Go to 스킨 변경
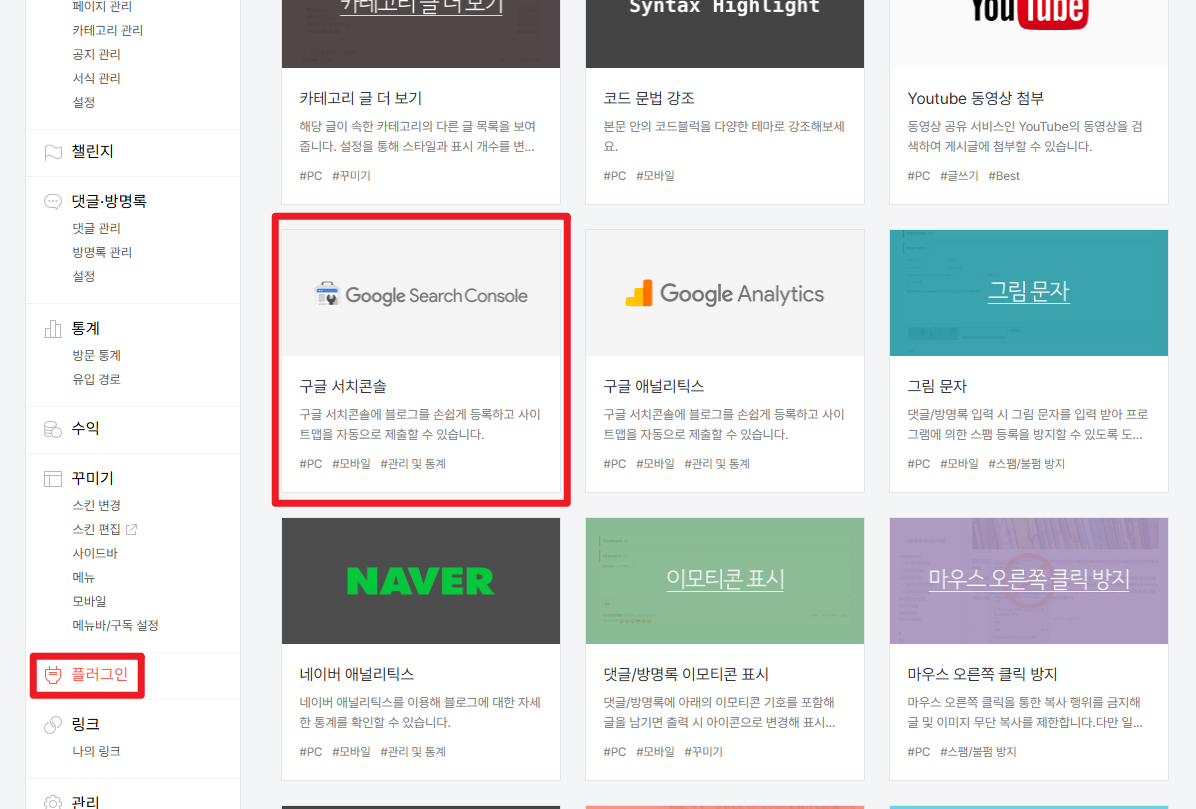This screenshot has width=1196, height=809. (x=96, y=506)
